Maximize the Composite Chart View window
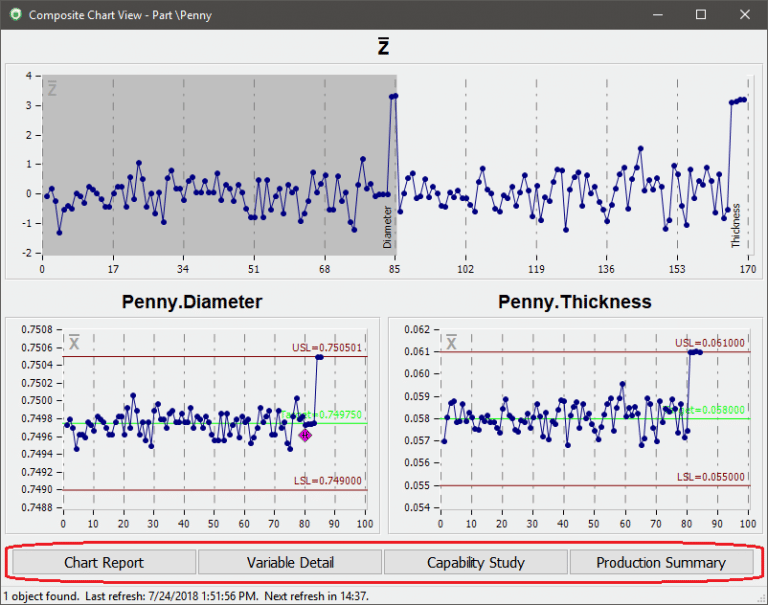 coord(701,15)
